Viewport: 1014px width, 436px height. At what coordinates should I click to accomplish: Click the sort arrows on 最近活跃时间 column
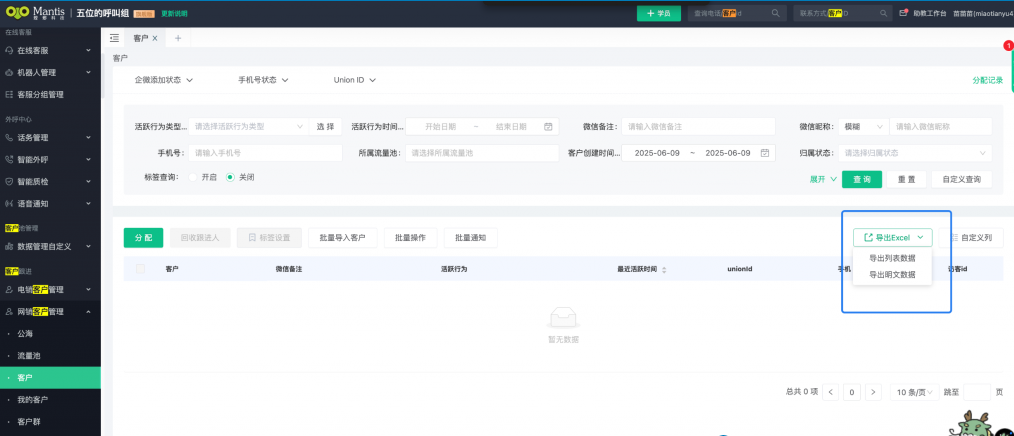click(664, 270)
